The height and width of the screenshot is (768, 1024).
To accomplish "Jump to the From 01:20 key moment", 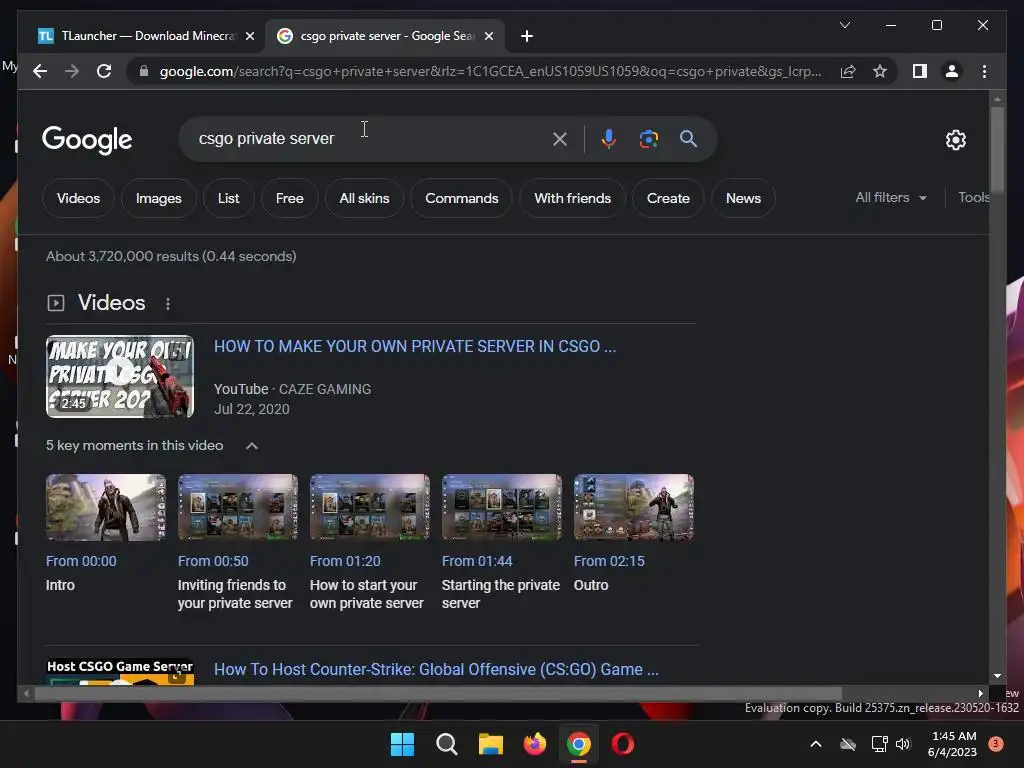I will tap(345, 561).
